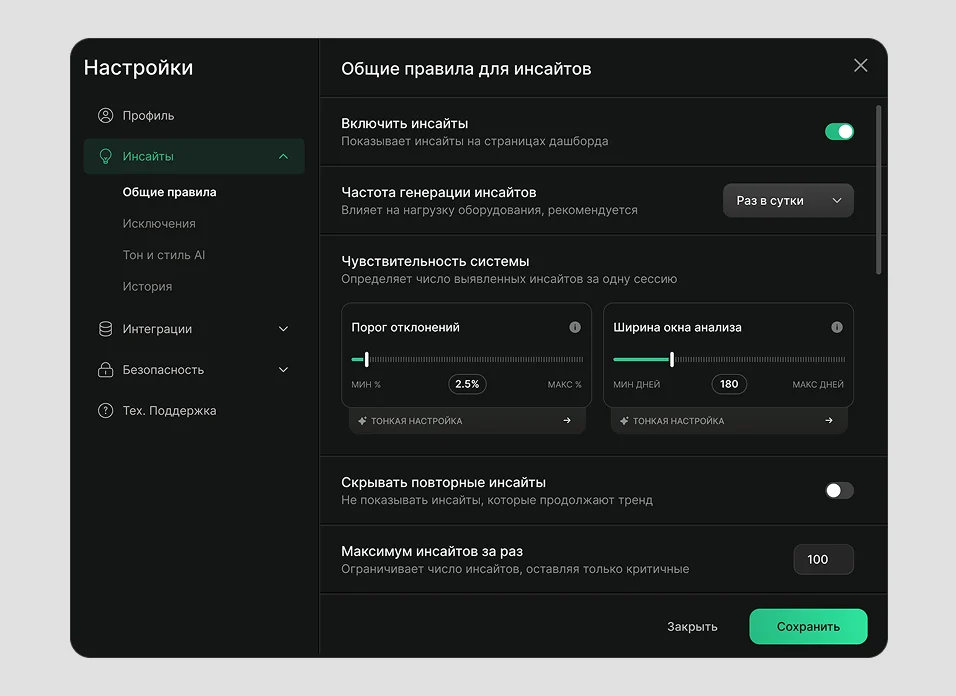Disable the Включить инсайты toggle
The width and height of the screenshot is (956, 696).
[839, 132]
